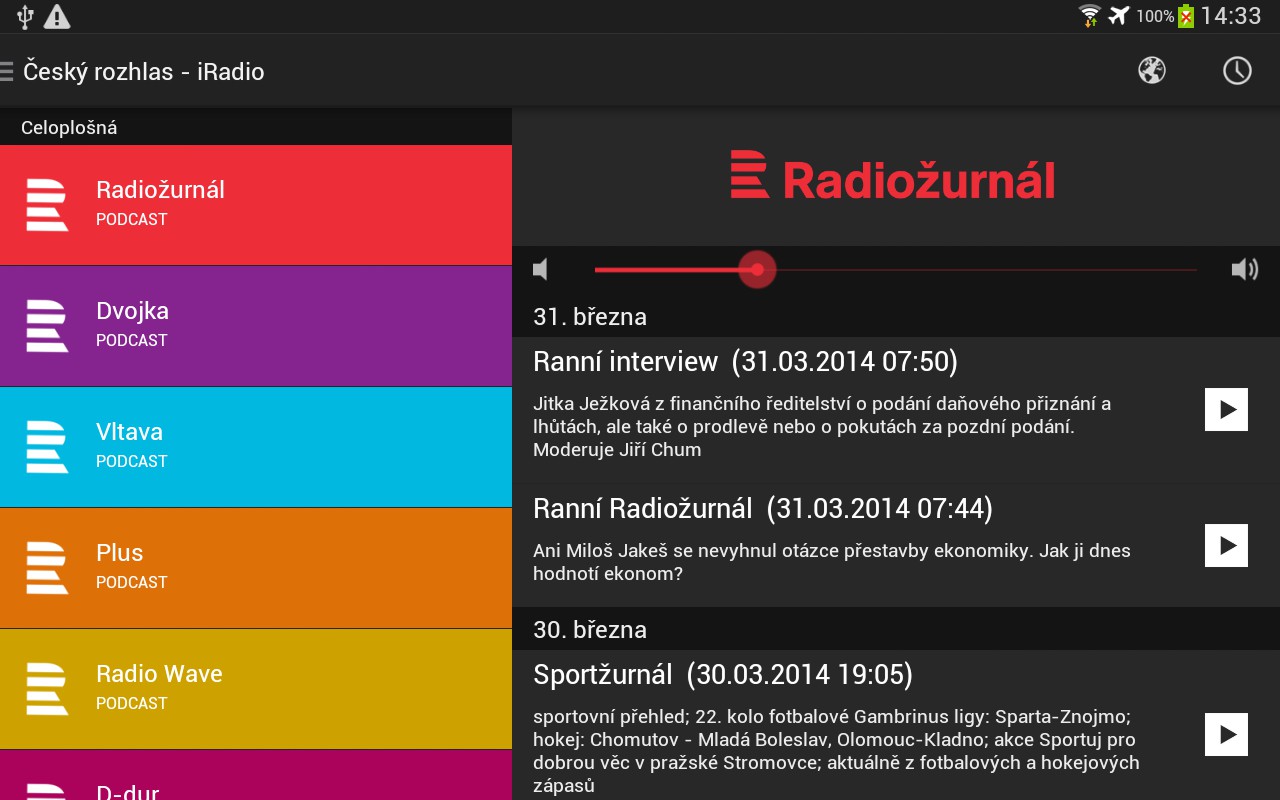The height and width of the screenshot is (800, 1280).
Task: Tap the Plus station logo icon
Action: coord(47,568)
